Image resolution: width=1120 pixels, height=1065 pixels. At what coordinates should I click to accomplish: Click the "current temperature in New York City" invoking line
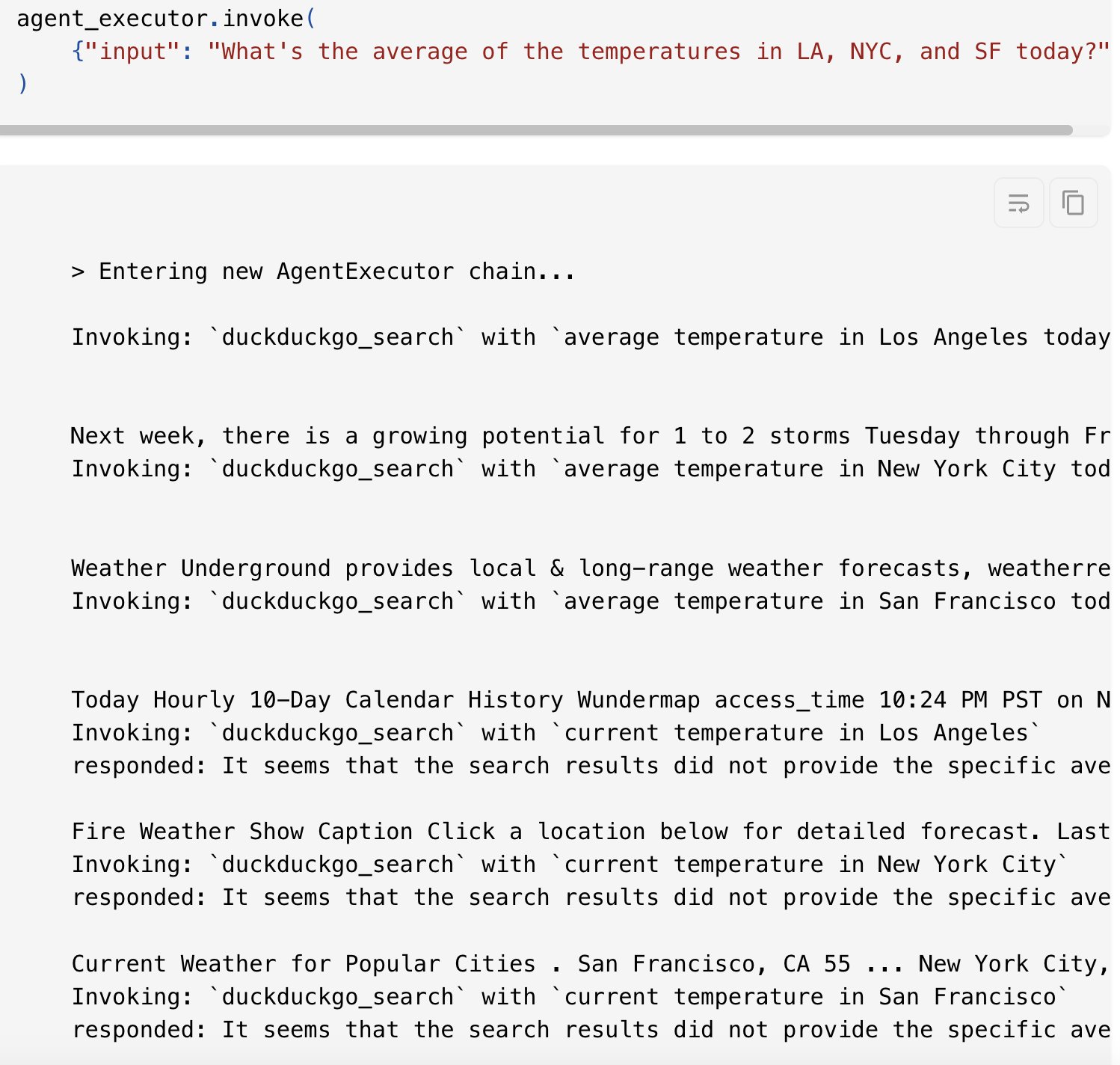[x=570, y=865]
